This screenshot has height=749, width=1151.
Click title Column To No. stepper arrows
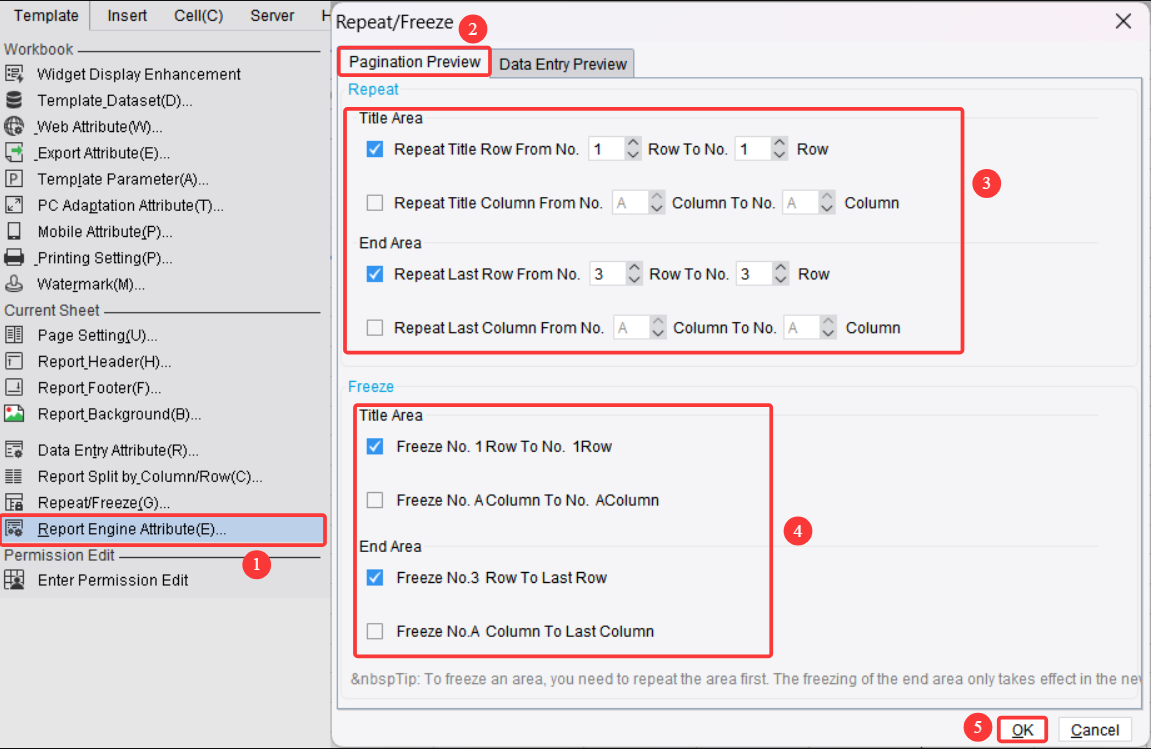(x=827, y=203)
